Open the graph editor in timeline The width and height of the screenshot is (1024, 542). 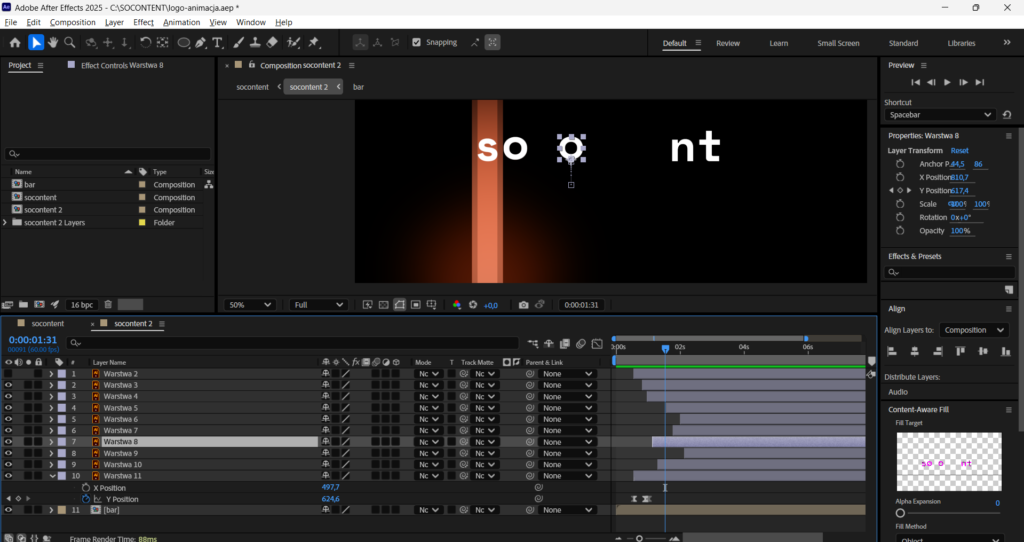(597, 343)
